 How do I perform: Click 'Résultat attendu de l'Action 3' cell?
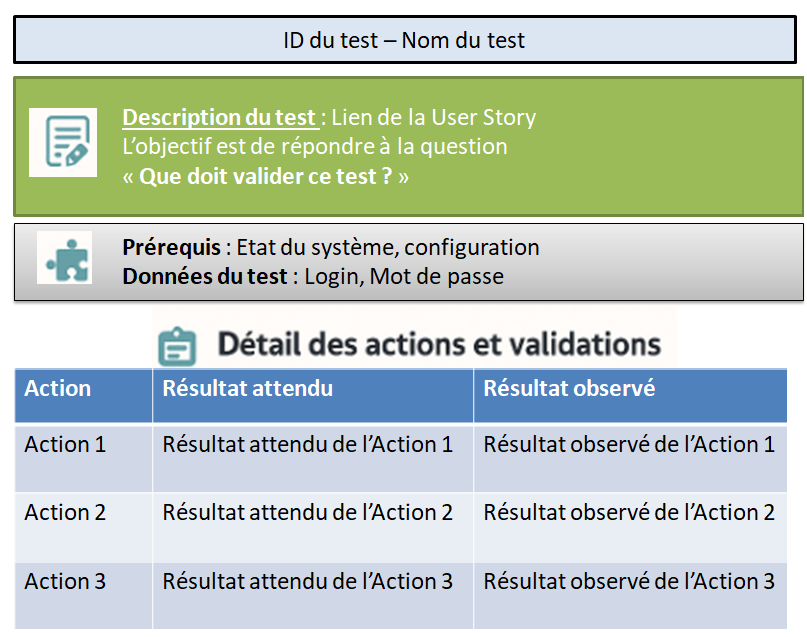pos(313,595)
